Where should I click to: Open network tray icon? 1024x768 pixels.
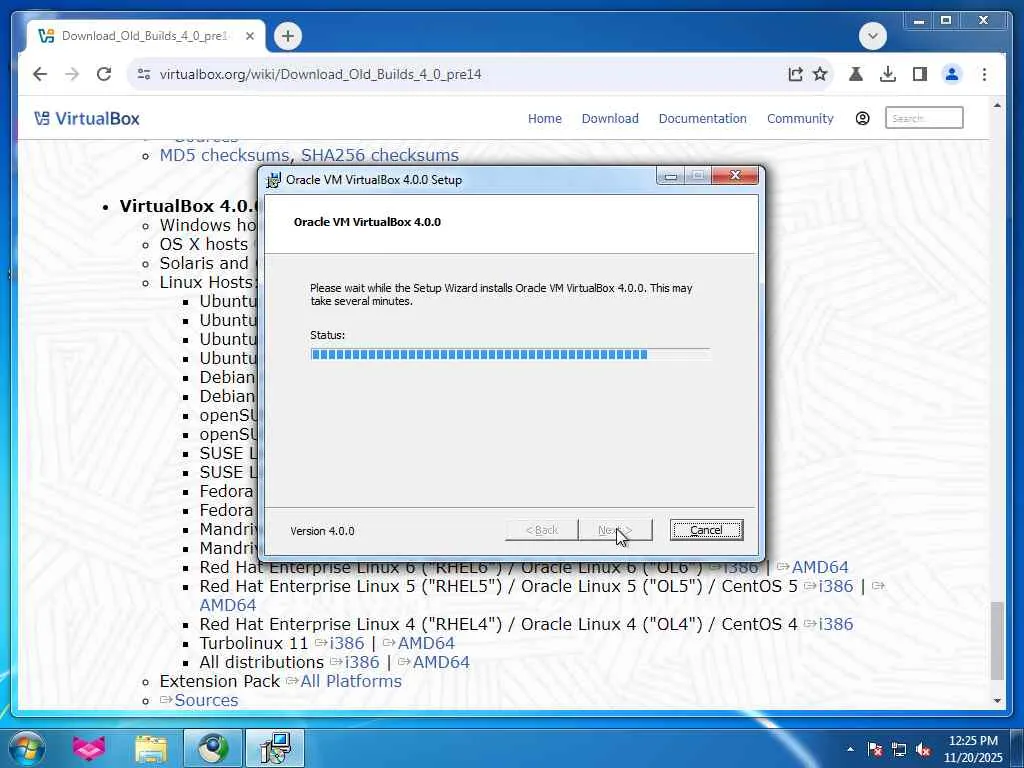click(x=899, y=749)
